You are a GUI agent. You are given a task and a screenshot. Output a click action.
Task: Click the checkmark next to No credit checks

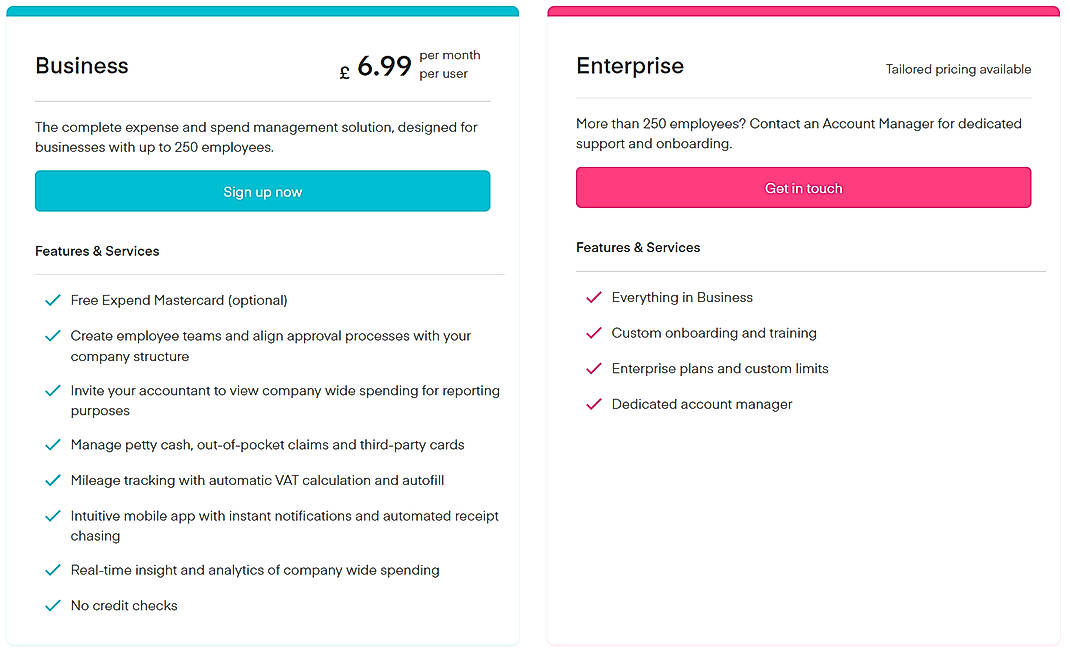pyautogui.click(x=52, y=605)
